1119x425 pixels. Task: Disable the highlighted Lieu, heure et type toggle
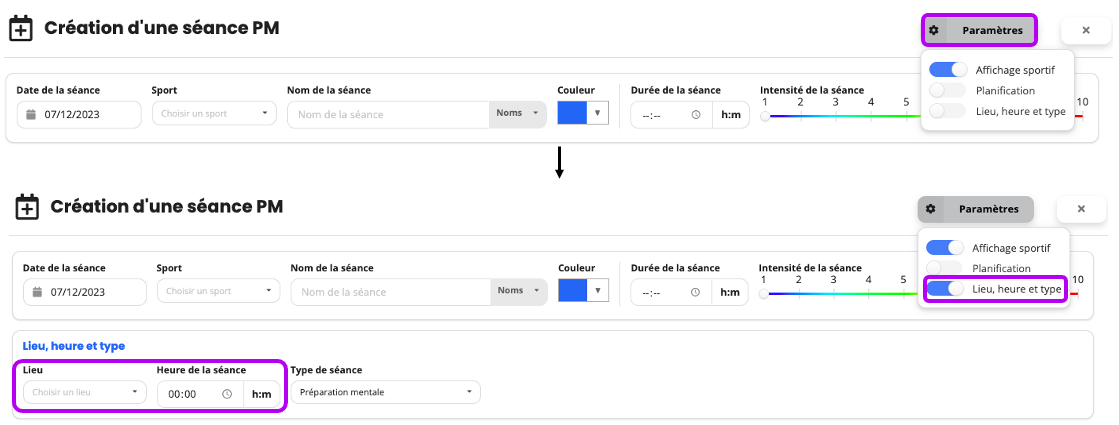tap(945, 289)
